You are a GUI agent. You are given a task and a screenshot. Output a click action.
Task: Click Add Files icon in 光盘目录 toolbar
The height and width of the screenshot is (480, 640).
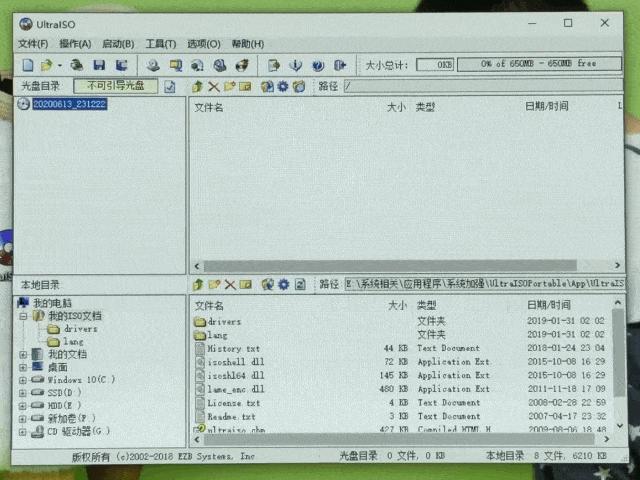267,87
